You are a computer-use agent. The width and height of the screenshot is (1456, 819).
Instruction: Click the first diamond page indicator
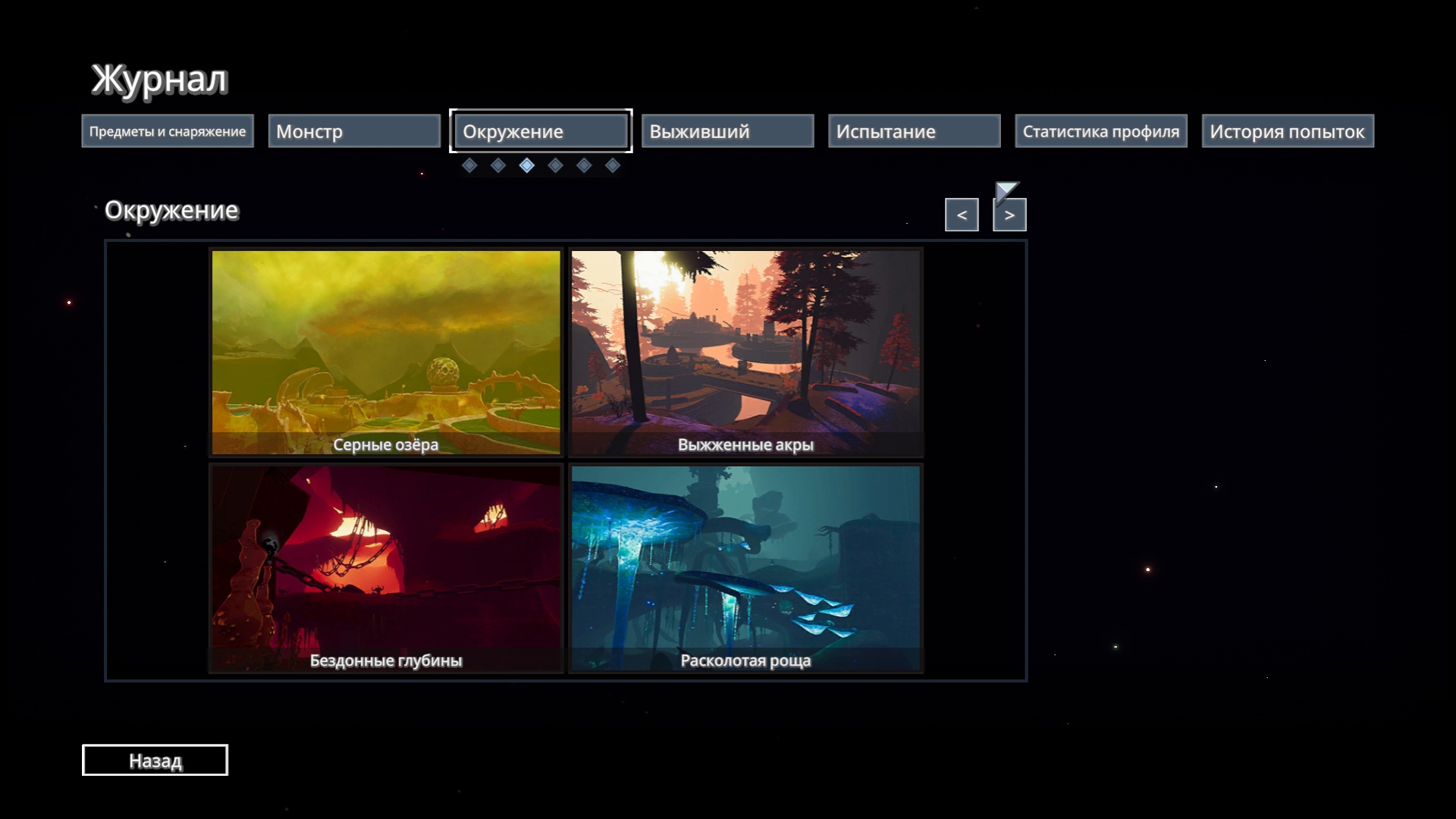pos(469,165)
